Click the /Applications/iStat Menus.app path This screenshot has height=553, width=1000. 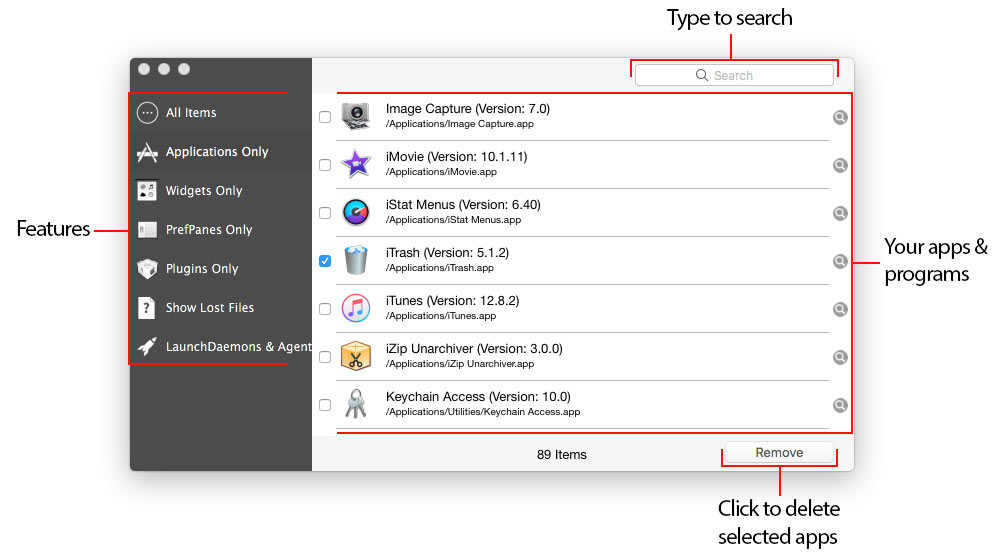point(453,220)
